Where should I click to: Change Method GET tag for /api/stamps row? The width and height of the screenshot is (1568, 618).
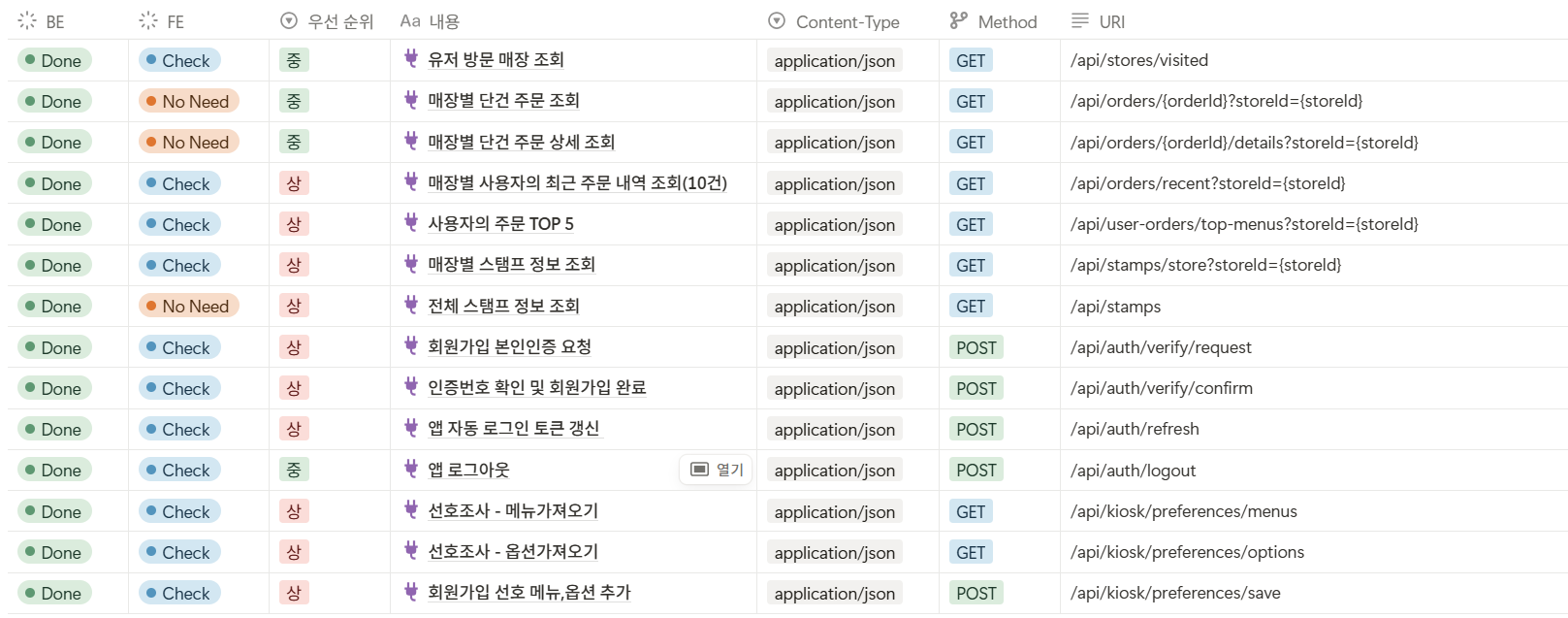tap(971, 306)
